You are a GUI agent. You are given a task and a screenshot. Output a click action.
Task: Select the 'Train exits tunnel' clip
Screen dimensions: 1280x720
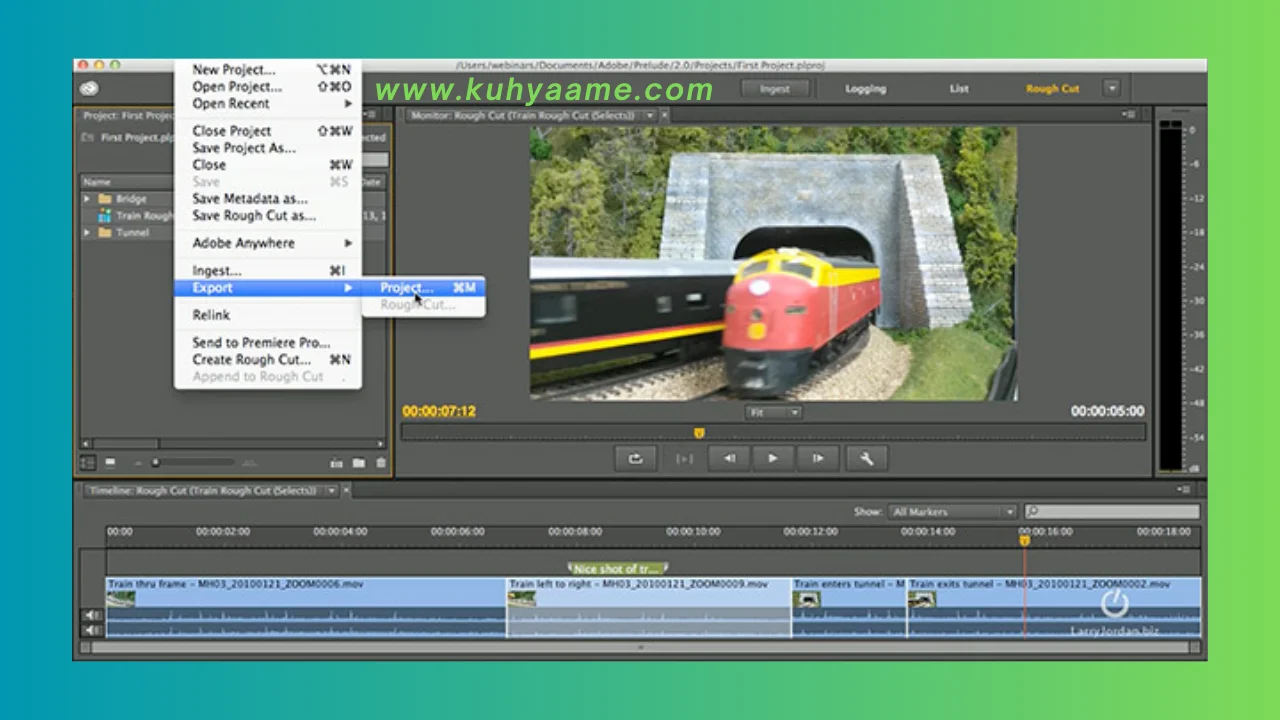click(x=1054, y=607)
